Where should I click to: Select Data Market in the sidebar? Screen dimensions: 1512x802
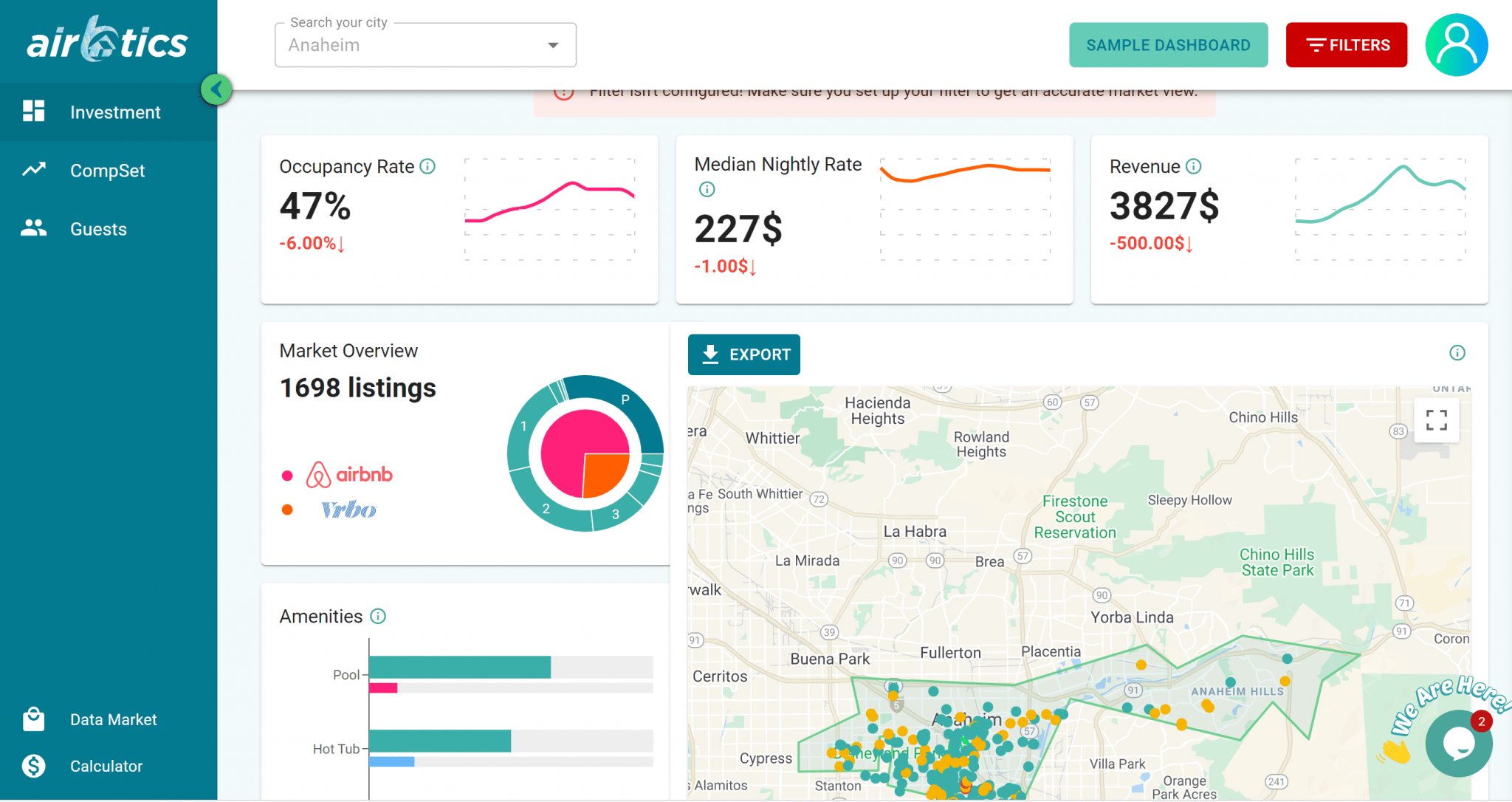click(113, 719)
